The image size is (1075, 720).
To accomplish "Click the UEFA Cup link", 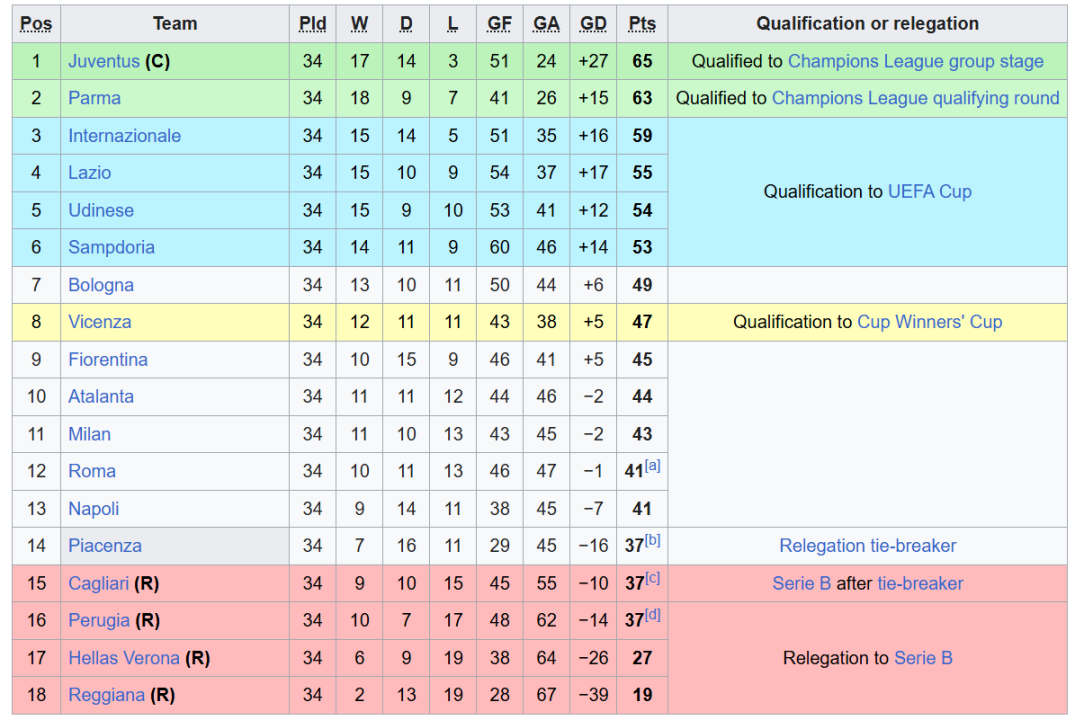I will 929,191.
